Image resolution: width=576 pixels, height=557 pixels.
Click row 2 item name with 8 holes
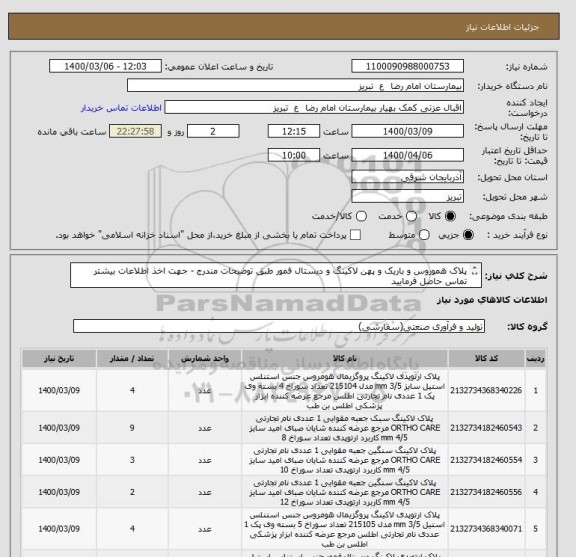pos(345,428)
